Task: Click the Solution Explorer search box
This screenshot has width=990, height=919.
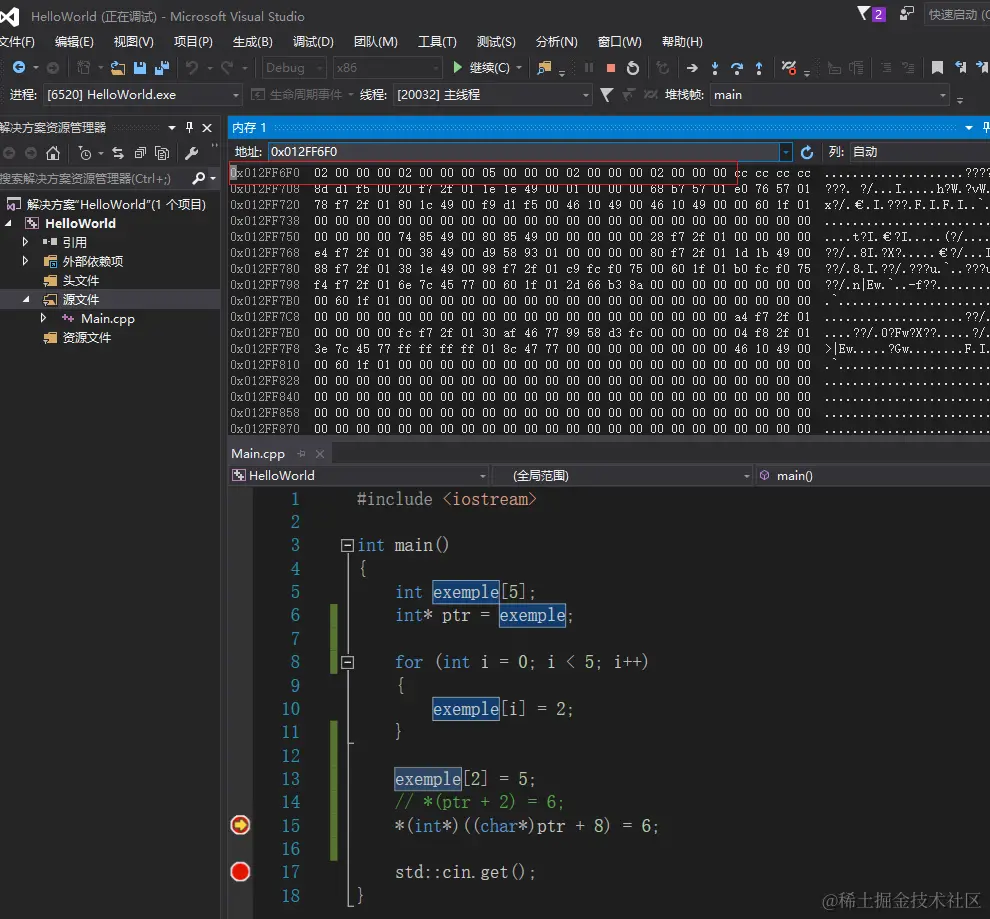Action: (95, 179)
